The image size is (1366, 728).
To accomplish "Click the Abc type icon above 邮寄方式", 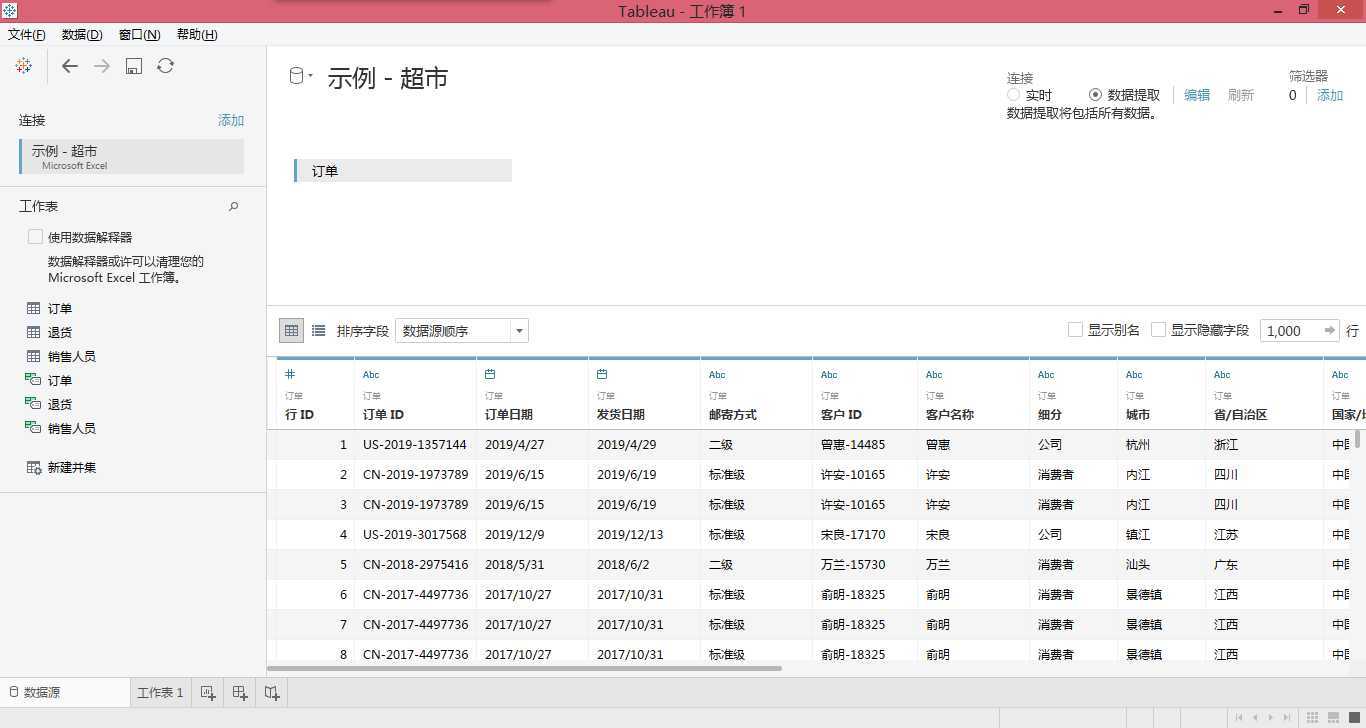I will [x=717, y=375].
